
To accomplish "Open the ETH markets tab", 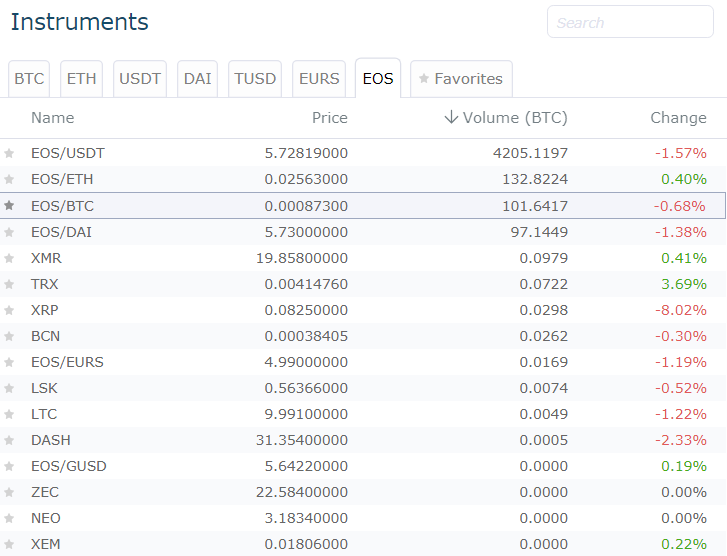I will coord(81,79).
